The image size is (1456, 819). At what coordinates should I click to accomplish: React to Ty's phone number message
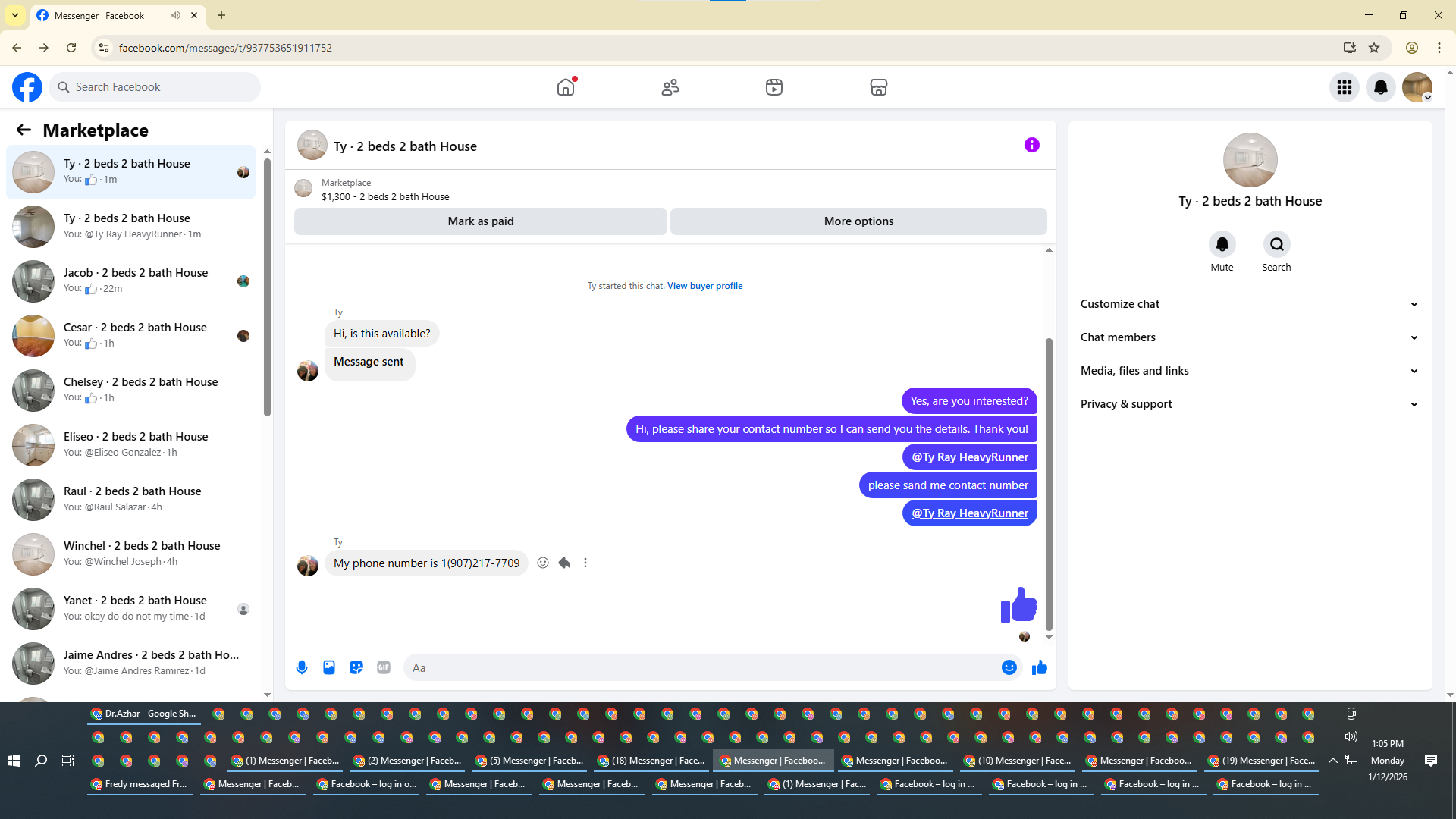[543, 563]
